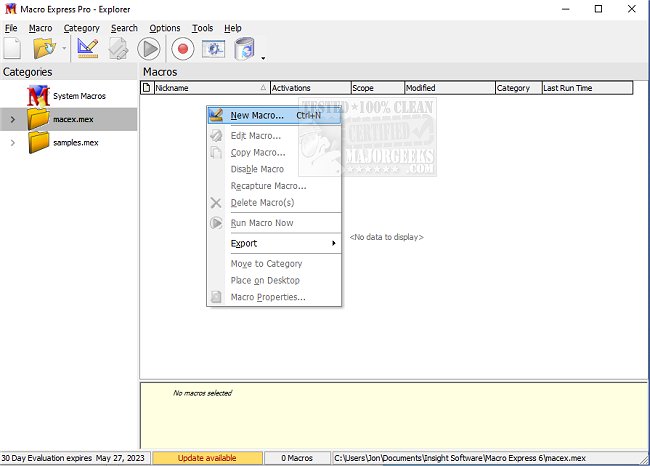Viewport: 650px width, 466px height.
Task: Click the macex.mex file path in the status bar
Action: [460, 458]
